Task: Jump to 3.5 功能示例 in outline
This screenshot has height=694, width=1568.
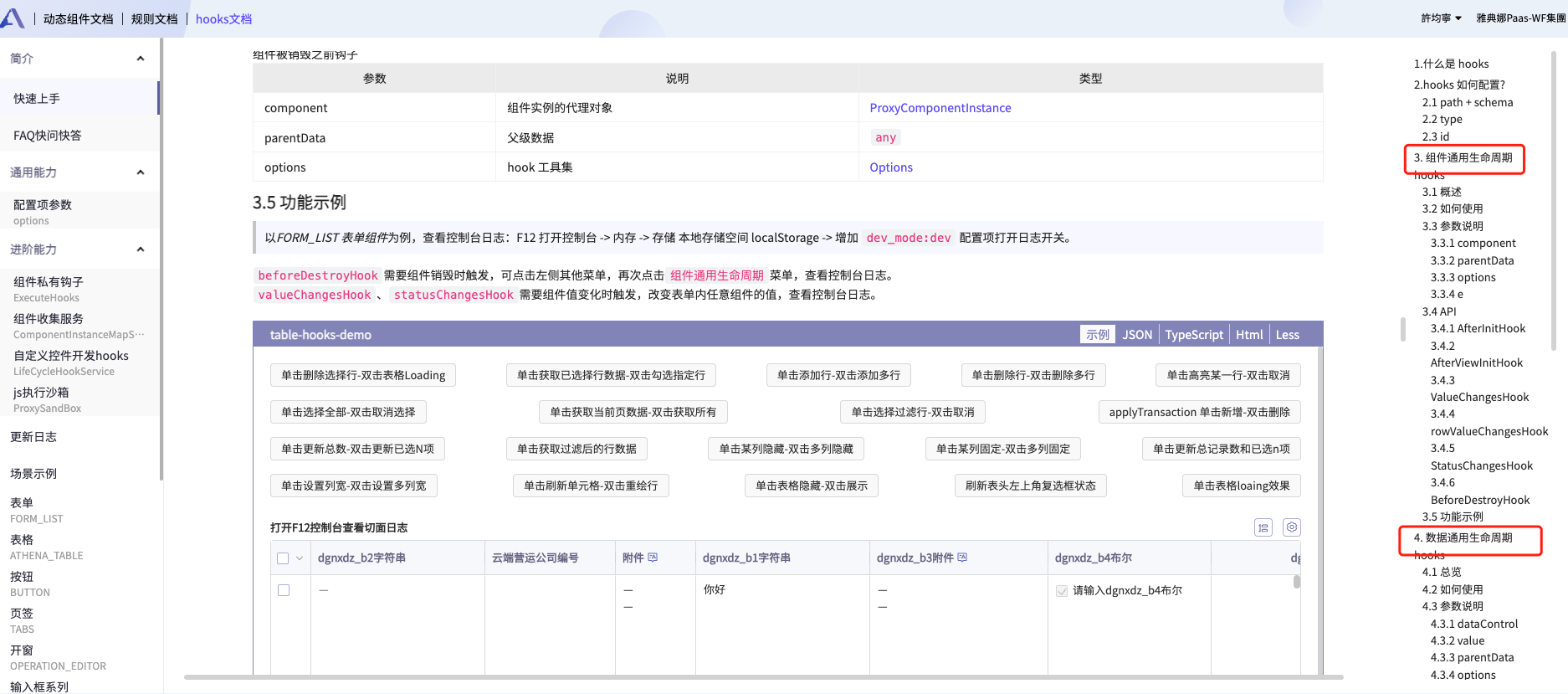Action: click(x=1453, y=517)
